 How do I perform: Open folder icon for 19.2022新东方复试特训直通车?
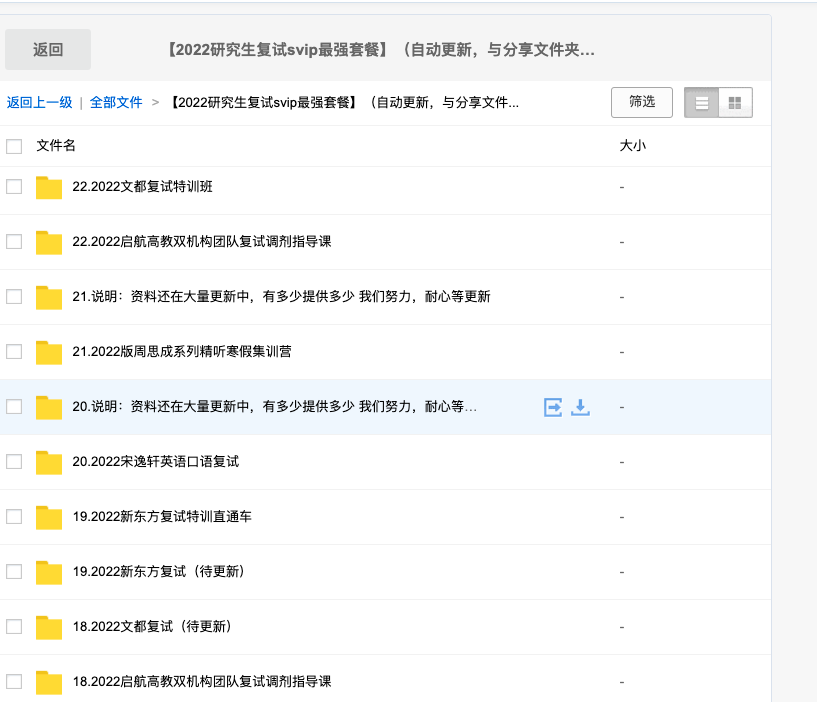click(x=49, y=517)
